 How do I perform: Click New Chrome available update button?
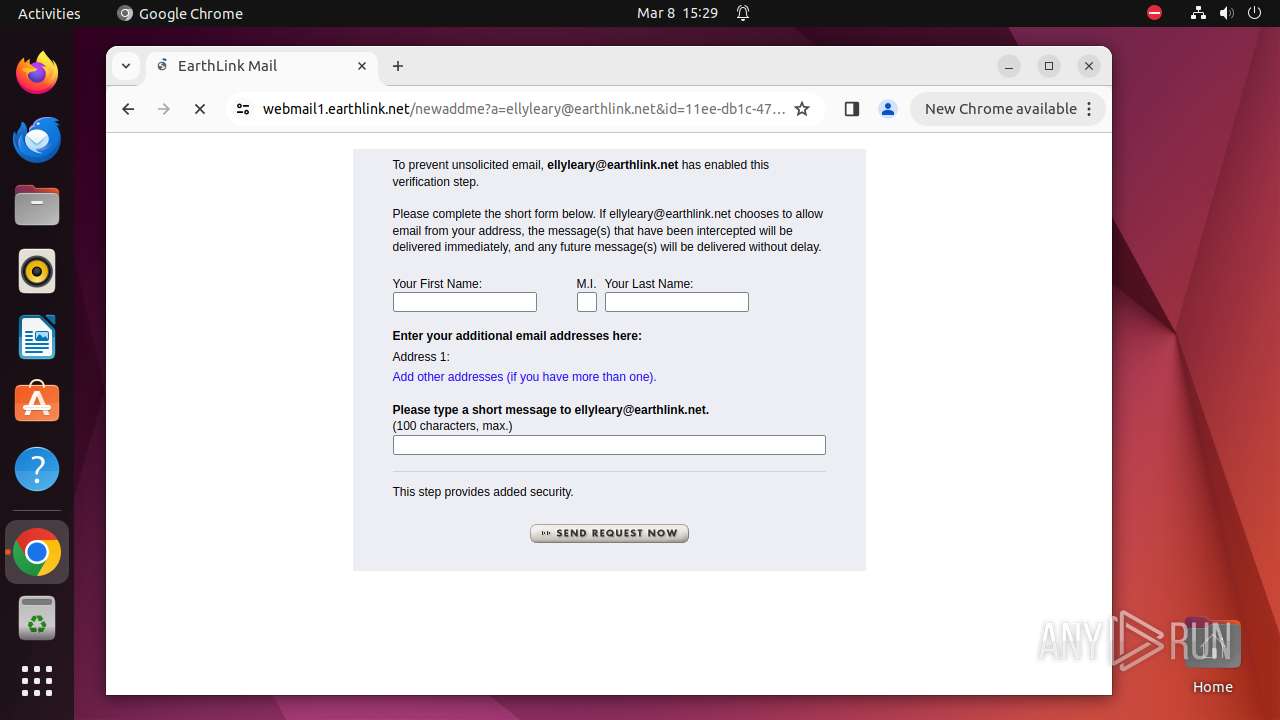[x=1008, y=109]
